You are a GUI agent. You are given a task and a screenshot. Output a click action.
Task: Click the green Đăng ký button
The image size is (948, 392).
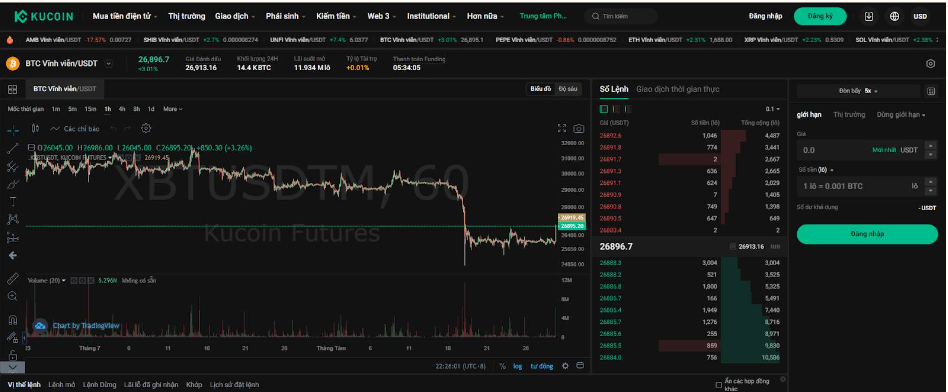[820, 16]
